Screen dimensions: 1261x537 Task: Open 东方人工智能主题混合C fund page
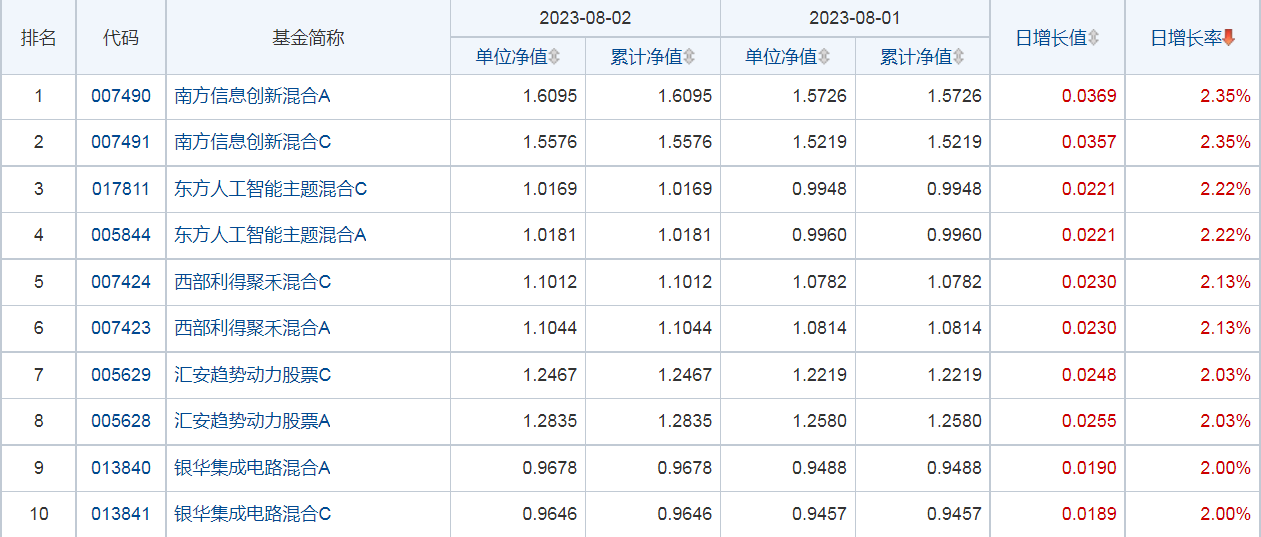pos(272,189)
